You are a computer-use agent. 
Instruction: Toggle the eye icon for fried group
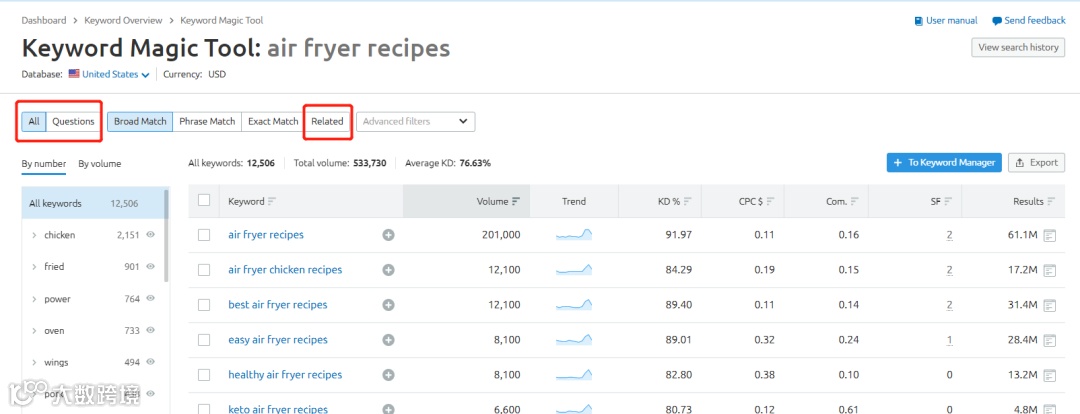click(x=151, y=267)
